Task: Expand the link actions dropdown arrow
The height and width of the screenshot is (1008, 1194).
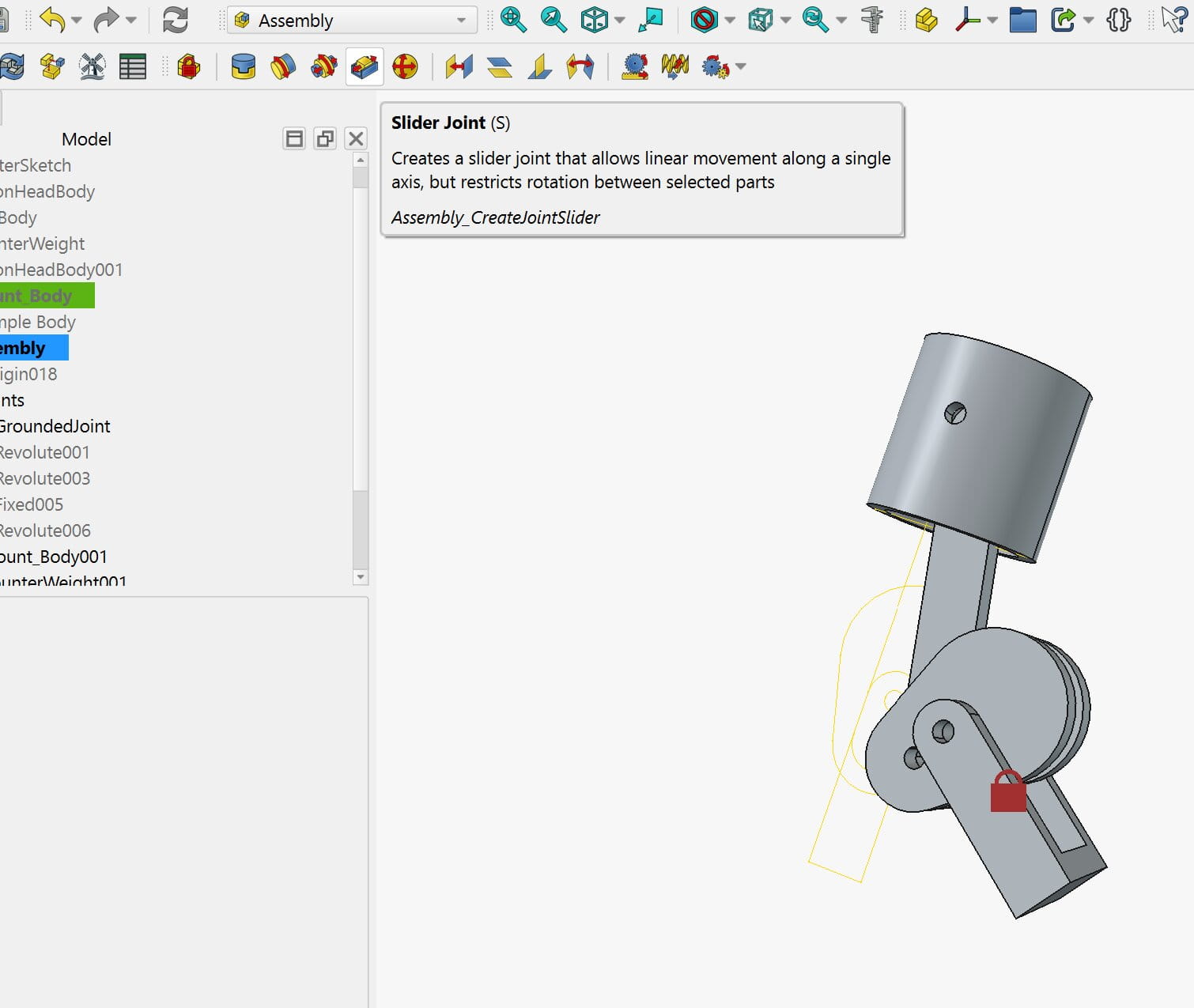Action: [1089, 21]
